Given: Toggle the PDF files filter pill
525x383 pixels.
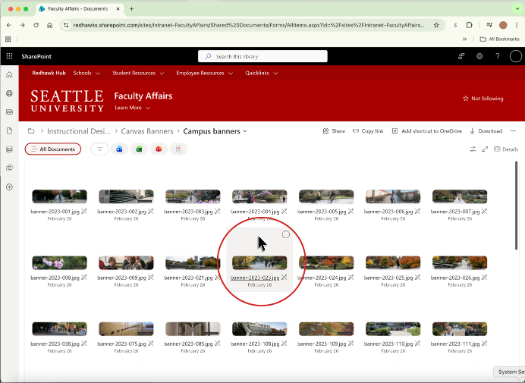Looking at the screenshot, I should tap(178, 149).
